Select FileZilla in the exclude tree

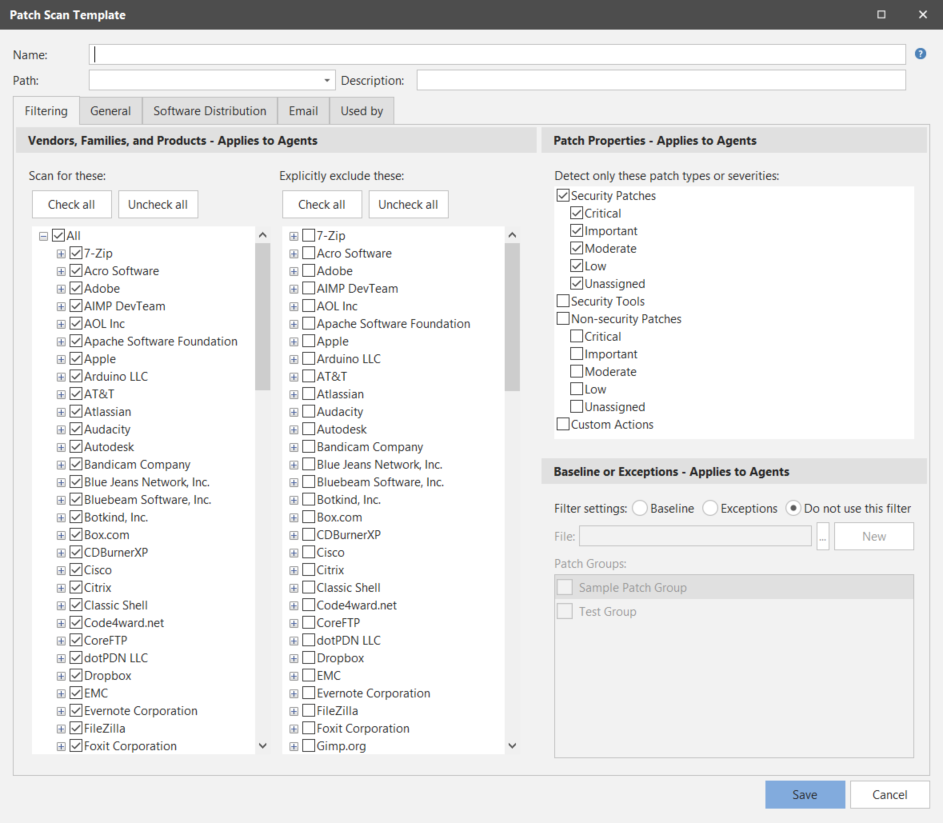pyautogui.click(x=337, y=710)
